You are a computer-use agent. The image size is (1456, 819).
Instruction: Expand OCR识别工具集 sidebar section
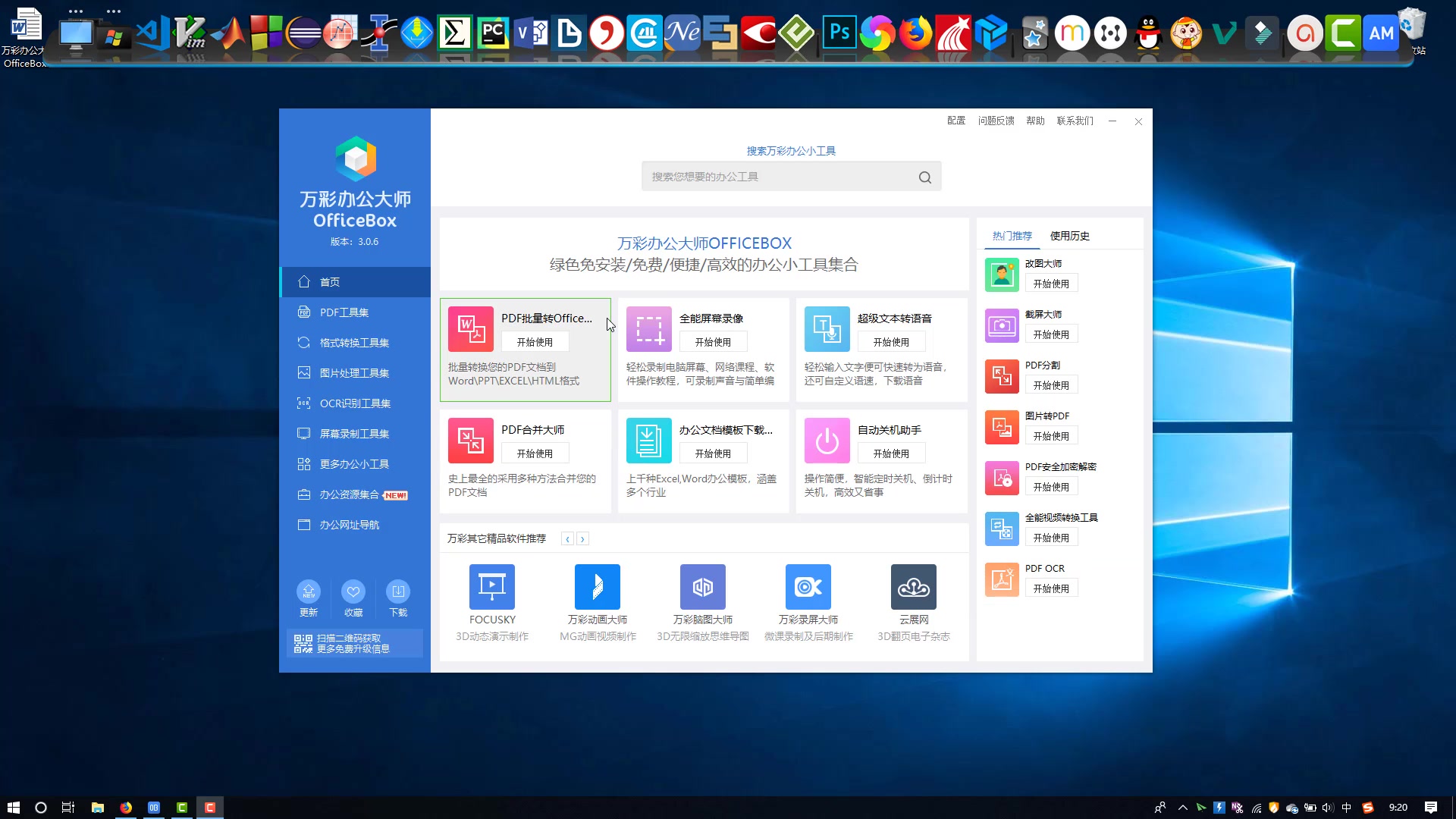[x=354, y=402]
